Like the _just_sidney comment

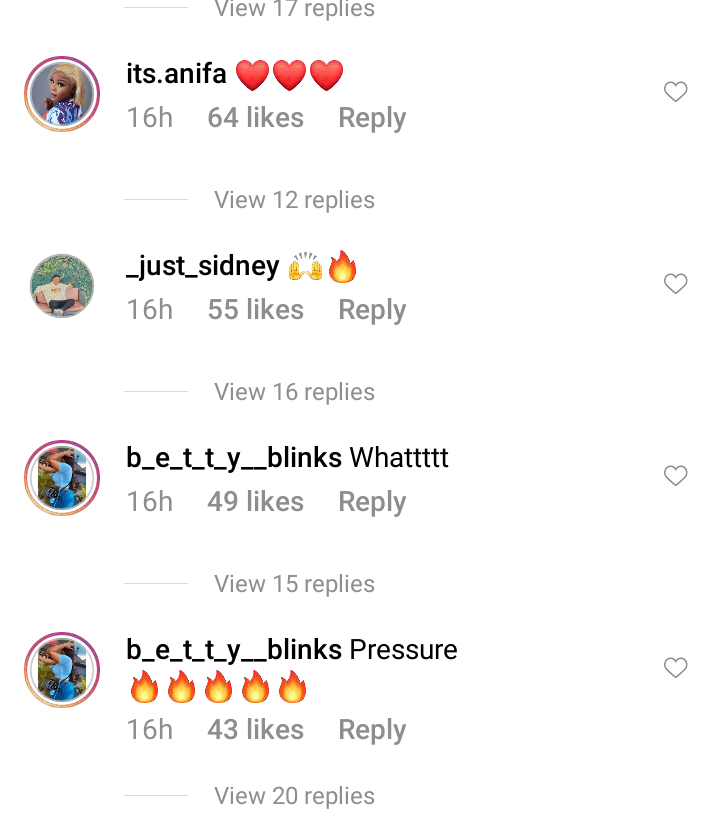click(x=675, y=284)
